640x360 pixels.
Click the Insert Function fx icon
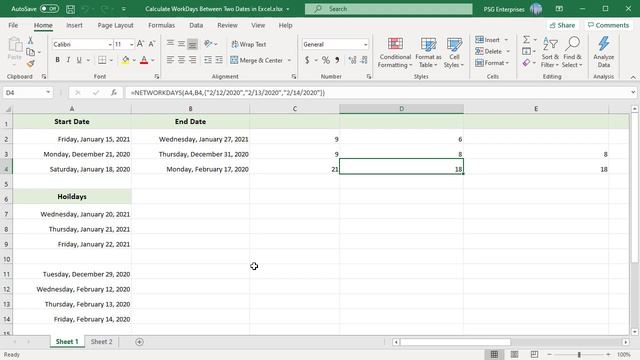[114, 93]
